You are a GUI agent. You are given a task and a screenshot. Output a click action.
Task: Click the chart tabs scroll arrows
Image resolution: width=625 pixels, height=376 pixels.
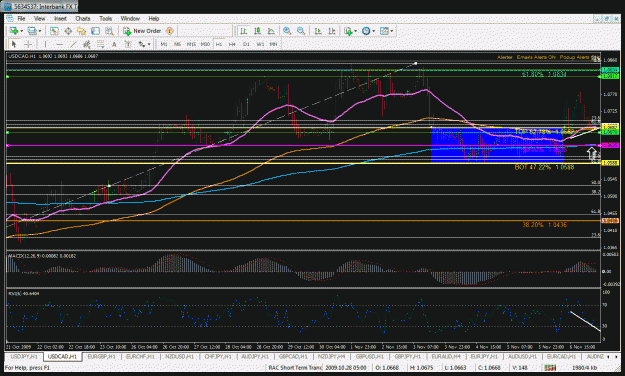pos(613,356)
